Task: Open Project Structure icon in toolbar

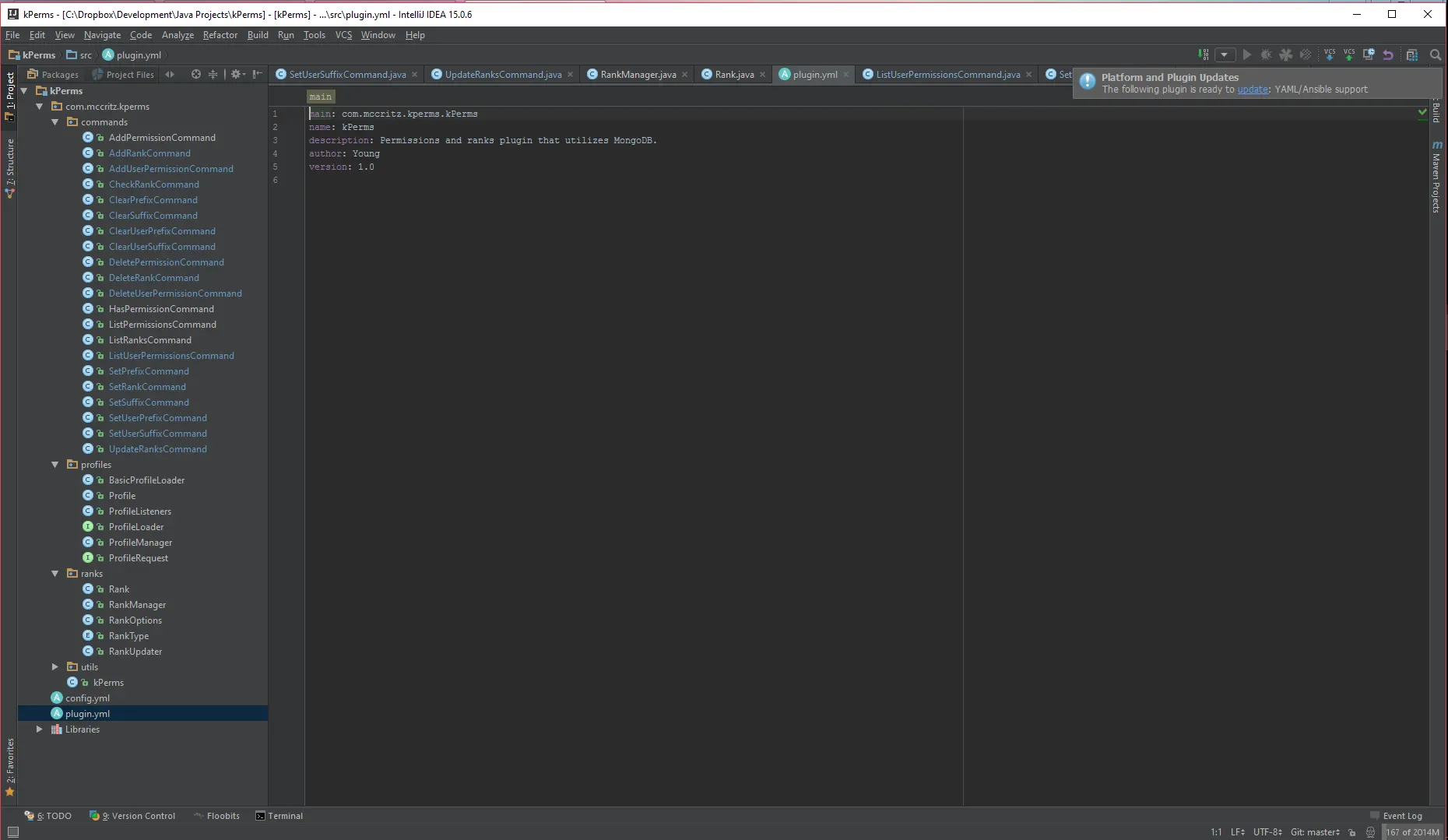Action: tap(1412, 54)
